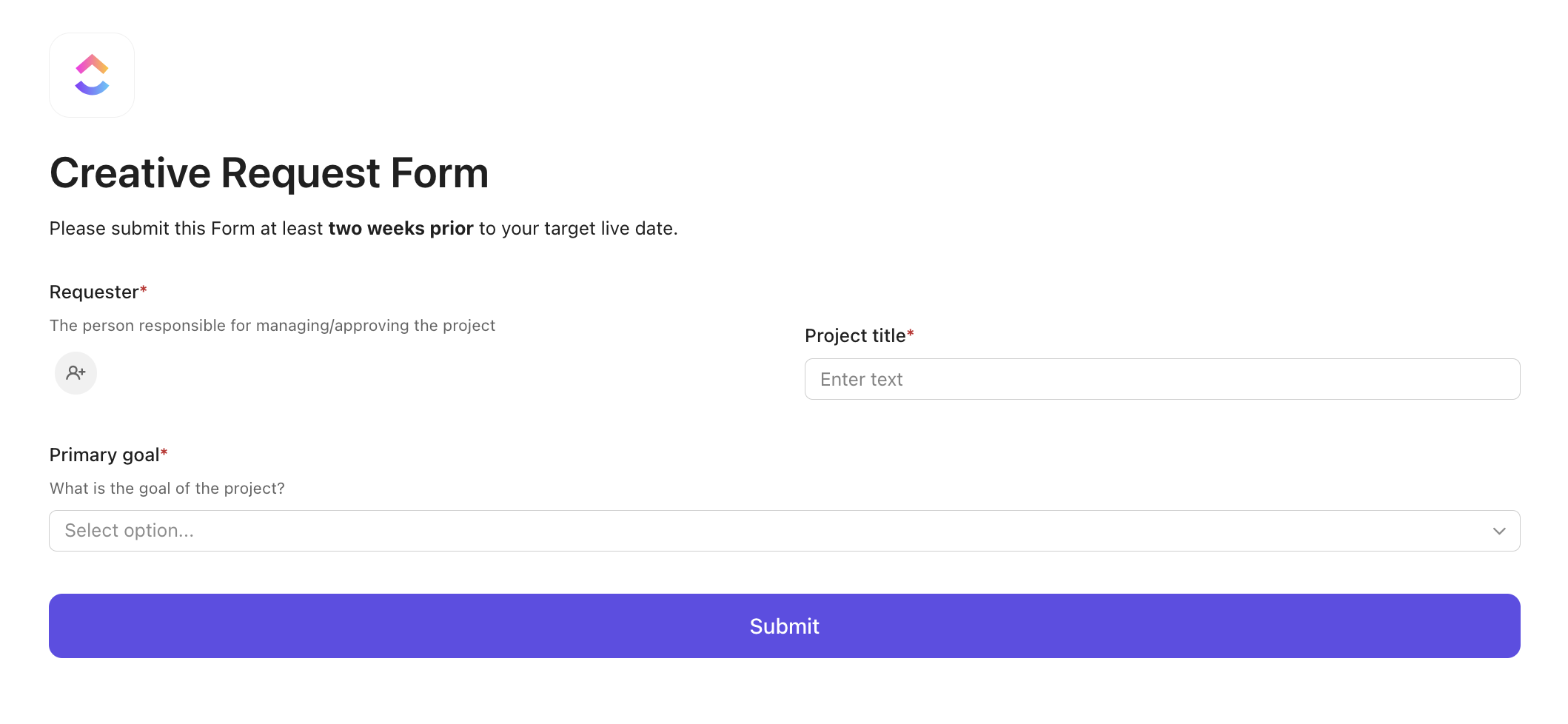Click the red asterisk beside Requester
The height and width of the screenshot is (724, 1568).
144,289
